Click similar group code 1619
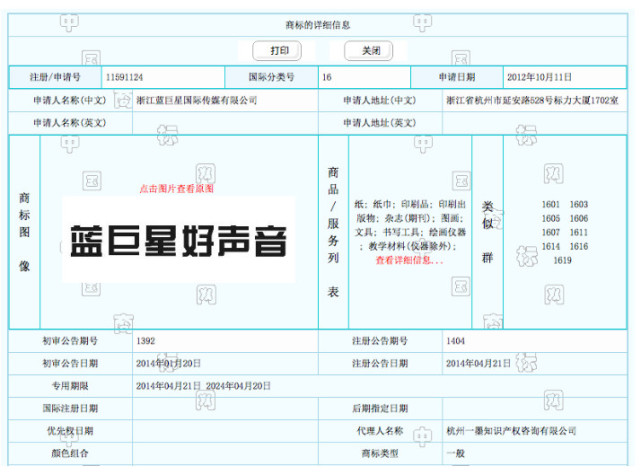Image resolution: width=641 pixels, height=475 pixels. click(563, 260)
